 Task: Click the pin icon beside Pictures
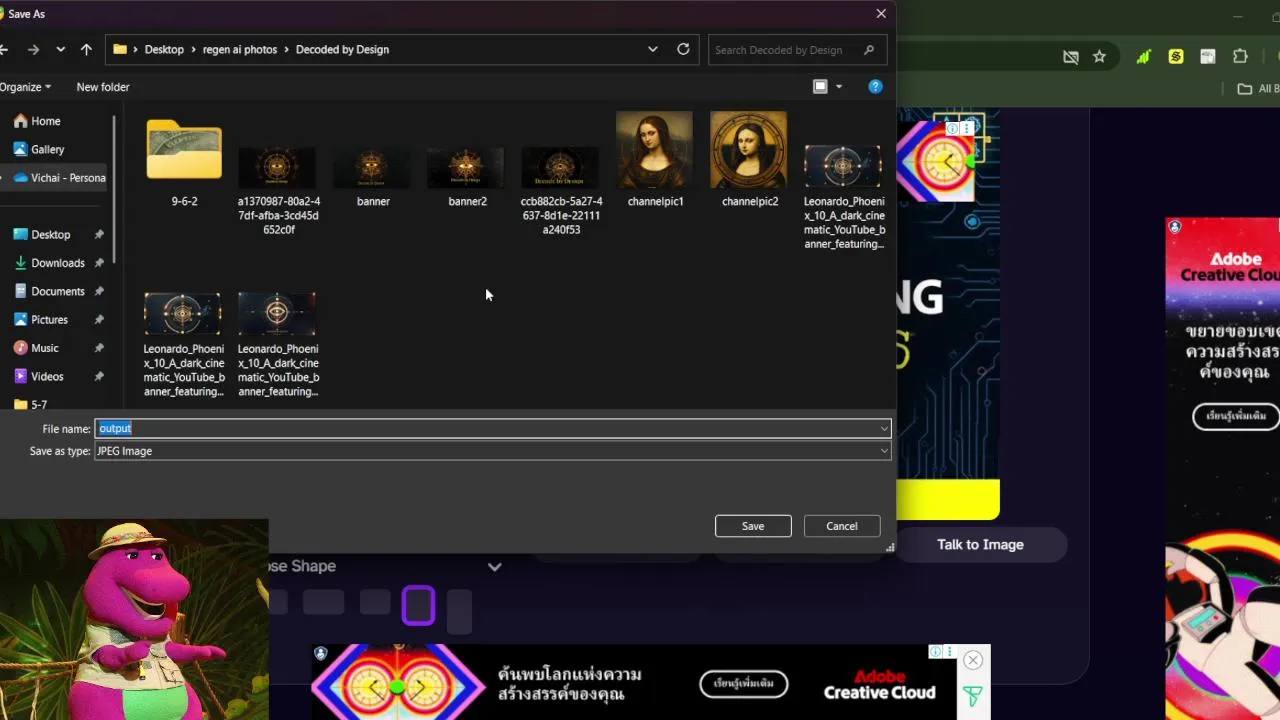[99, 320]
